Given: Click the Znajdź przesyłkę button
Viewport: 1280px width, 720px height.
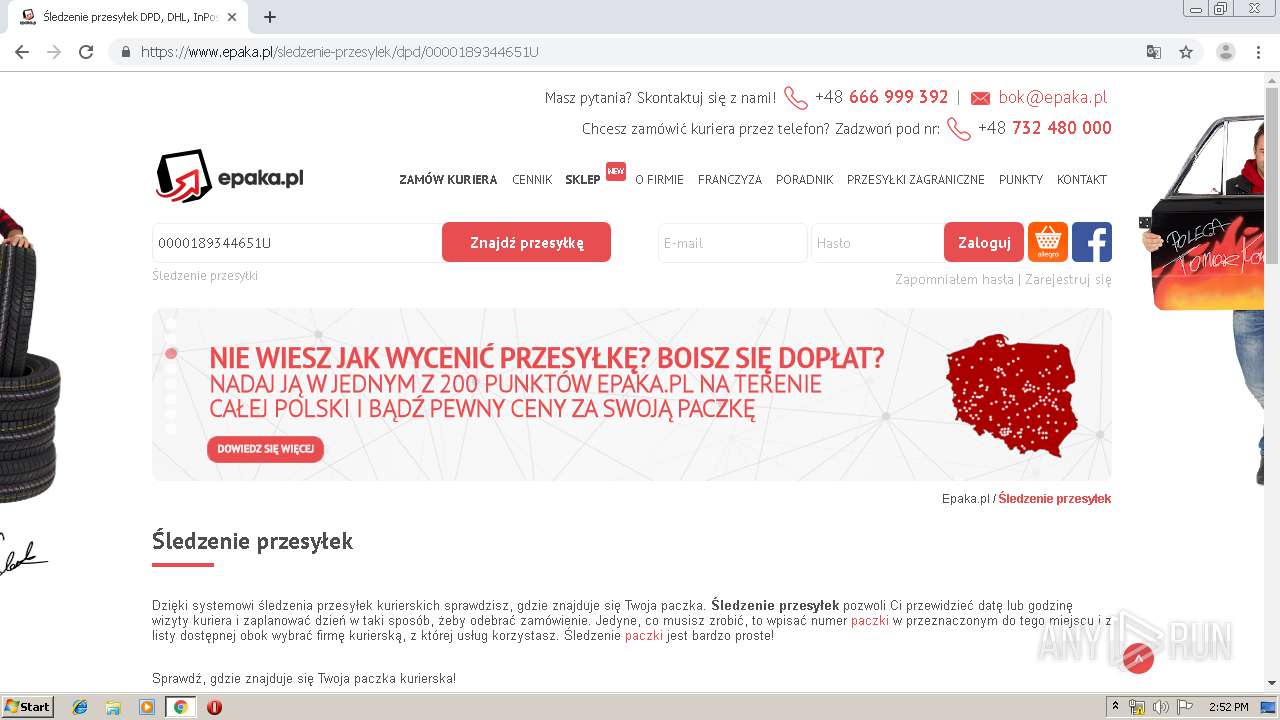Looking at the screenshot, I should coord(526,242).
